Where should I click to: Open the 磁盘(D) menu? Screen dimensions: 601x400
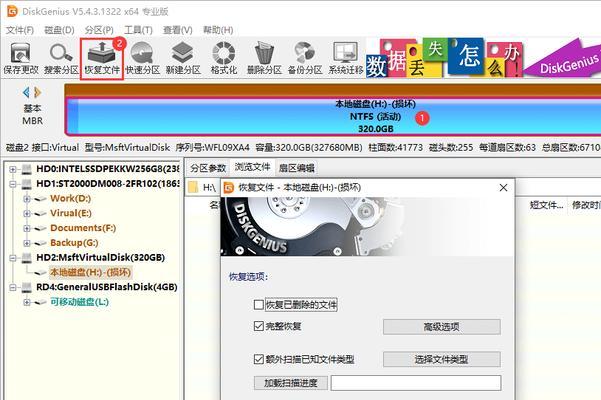(59, 30)
